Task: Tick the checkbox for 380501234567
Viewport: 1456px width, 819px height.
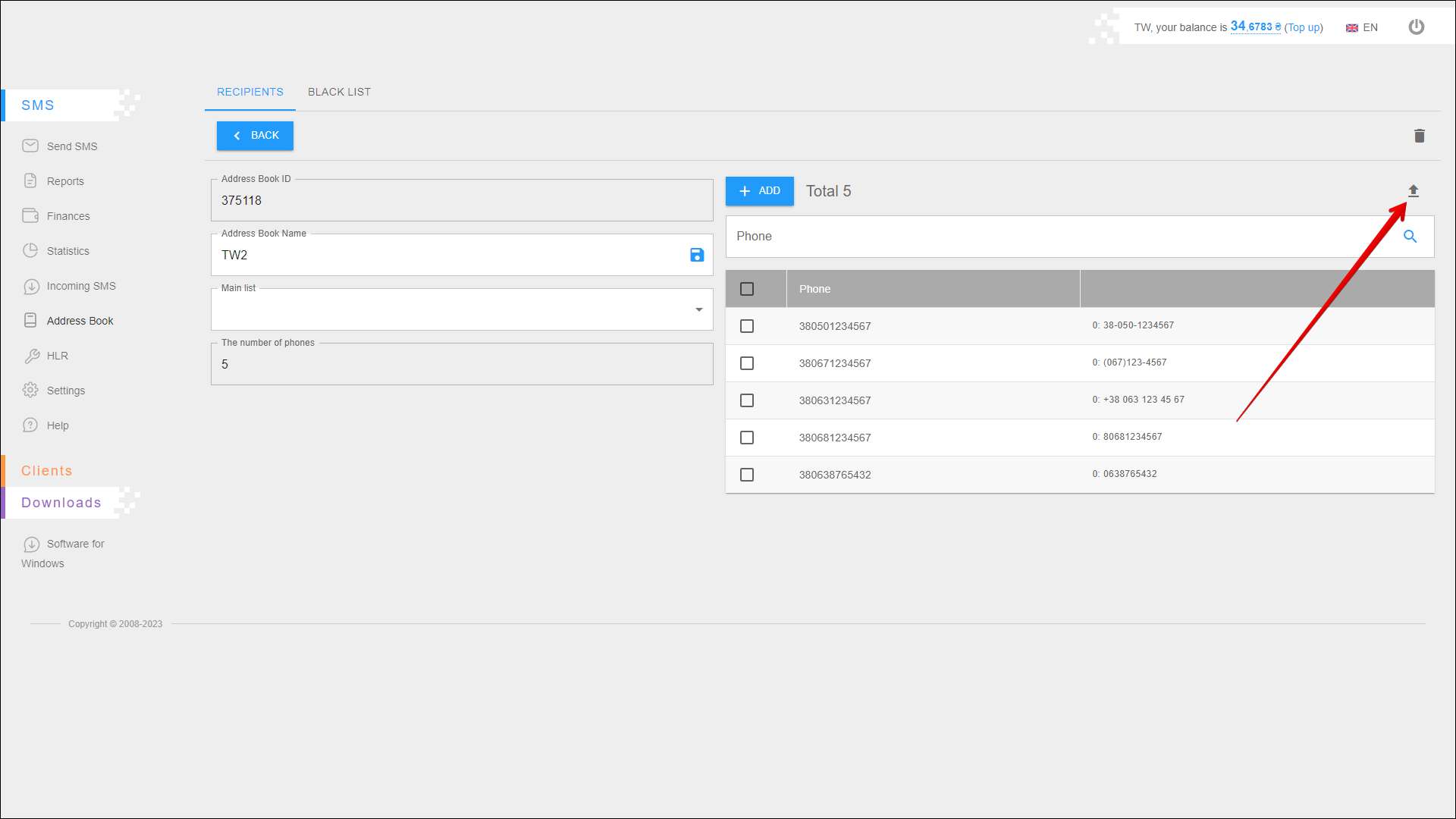Action: [747, 326]
